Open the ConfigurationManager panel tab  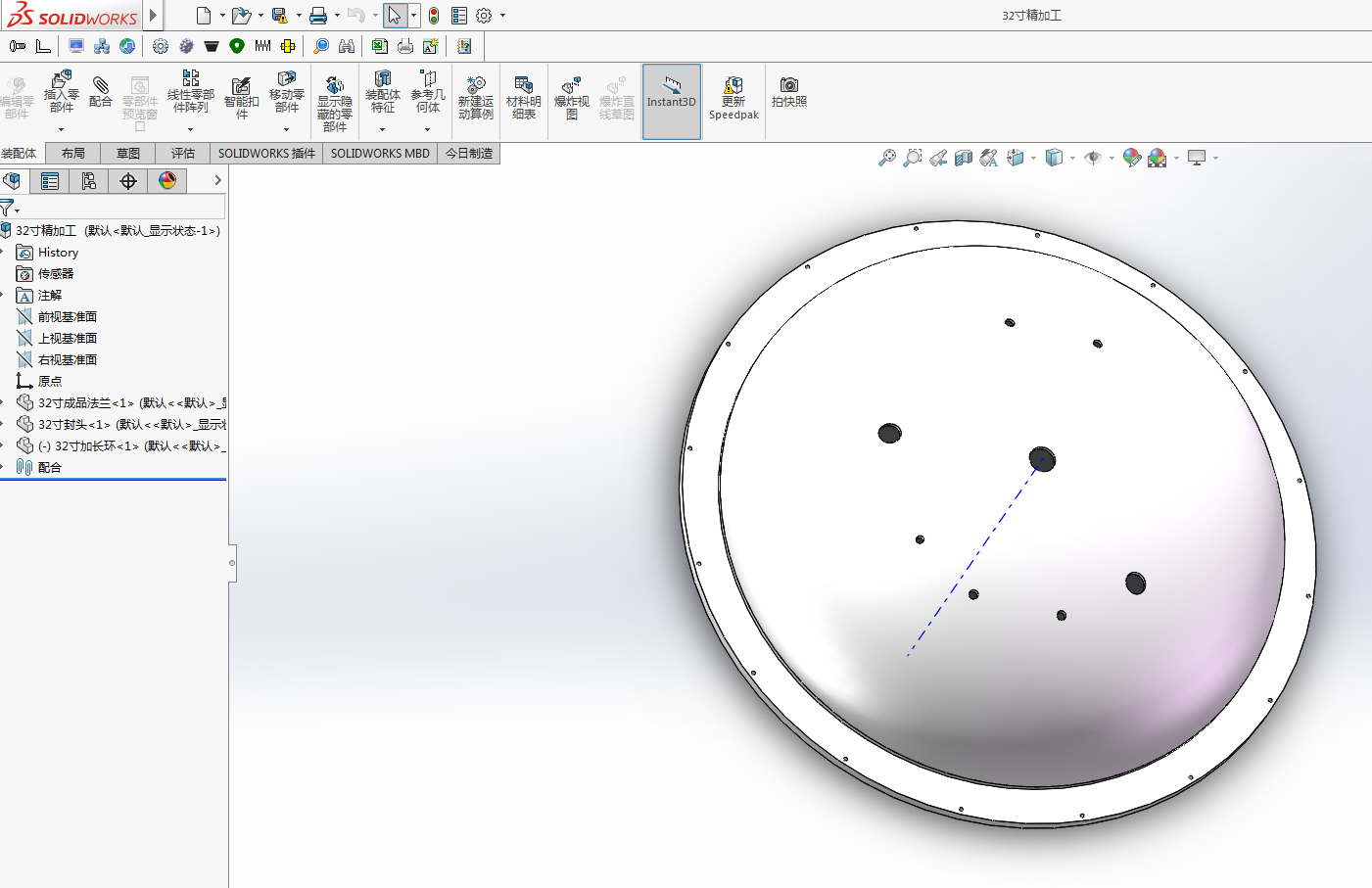(x=89, y=181)
